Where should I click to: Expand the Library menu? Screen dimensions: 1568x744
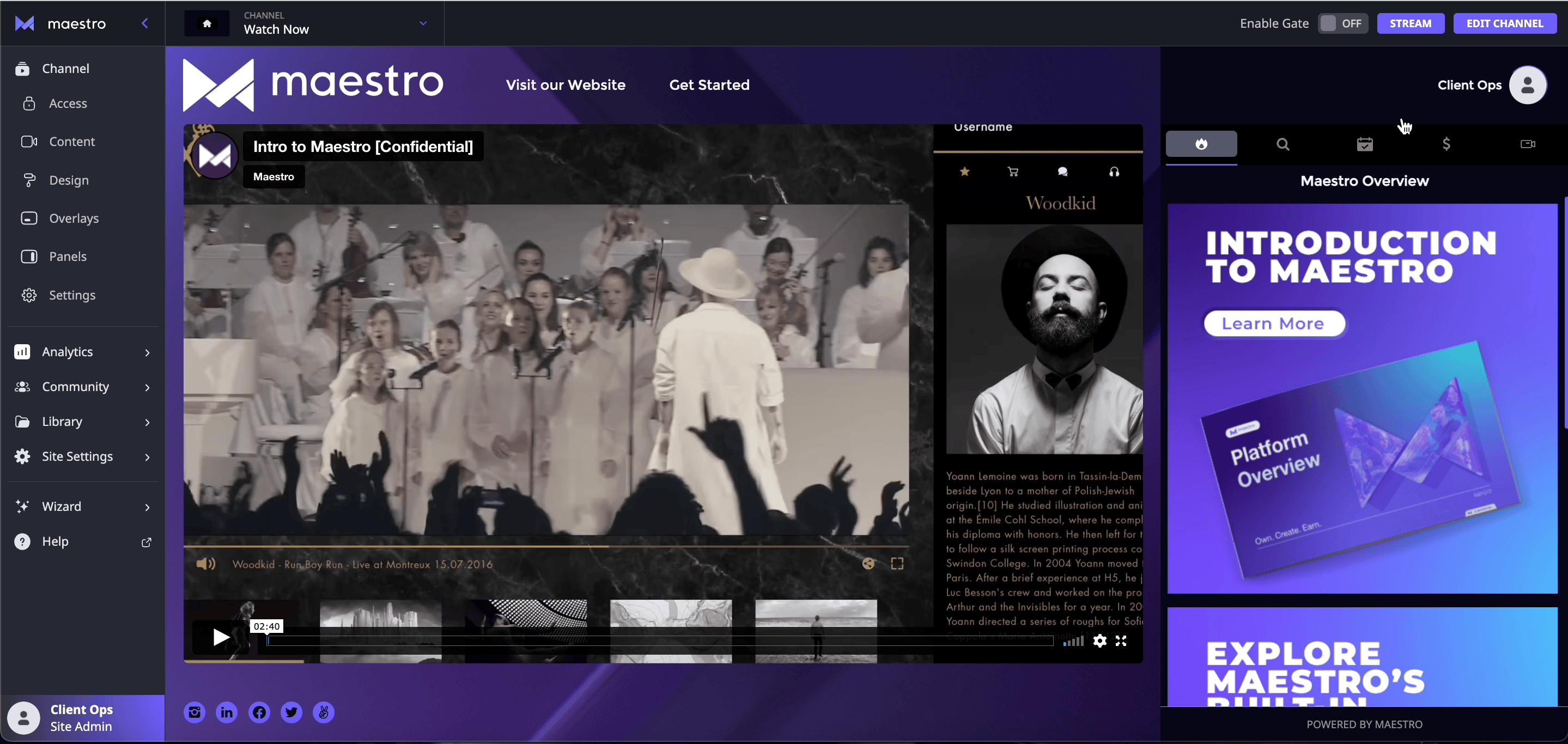pos(82,421)
